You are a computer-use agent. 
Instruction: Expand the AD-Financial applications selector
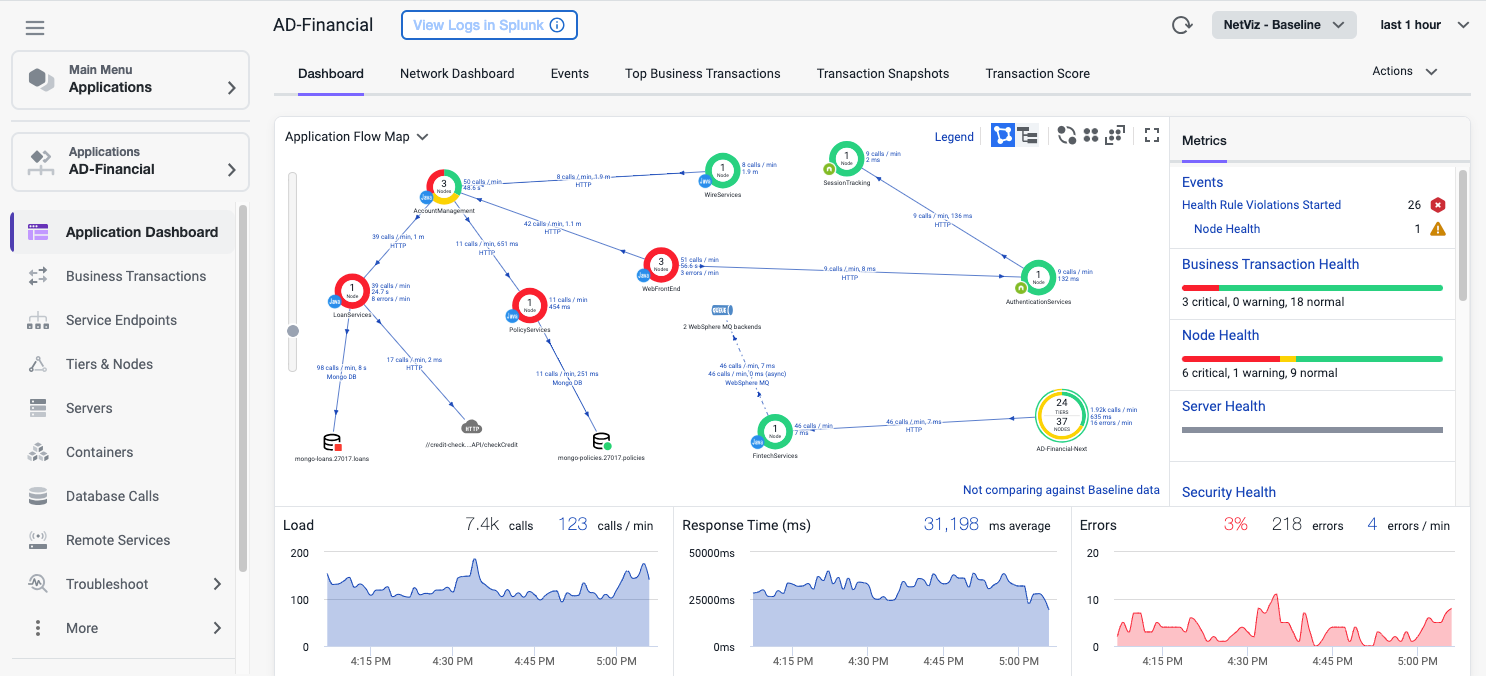coord(130,161)
